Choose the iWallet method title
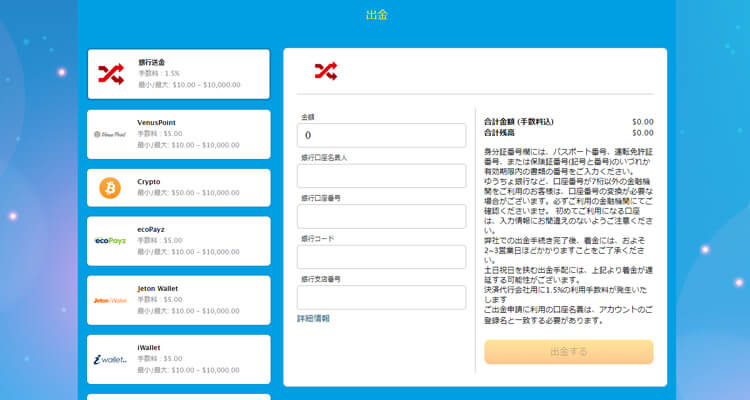 coord(149,347)
